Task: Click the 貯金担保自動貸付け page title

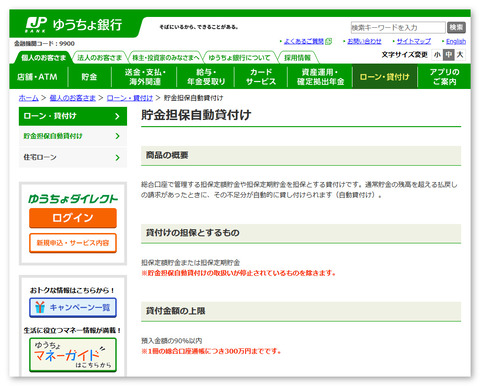Action: 196,115
